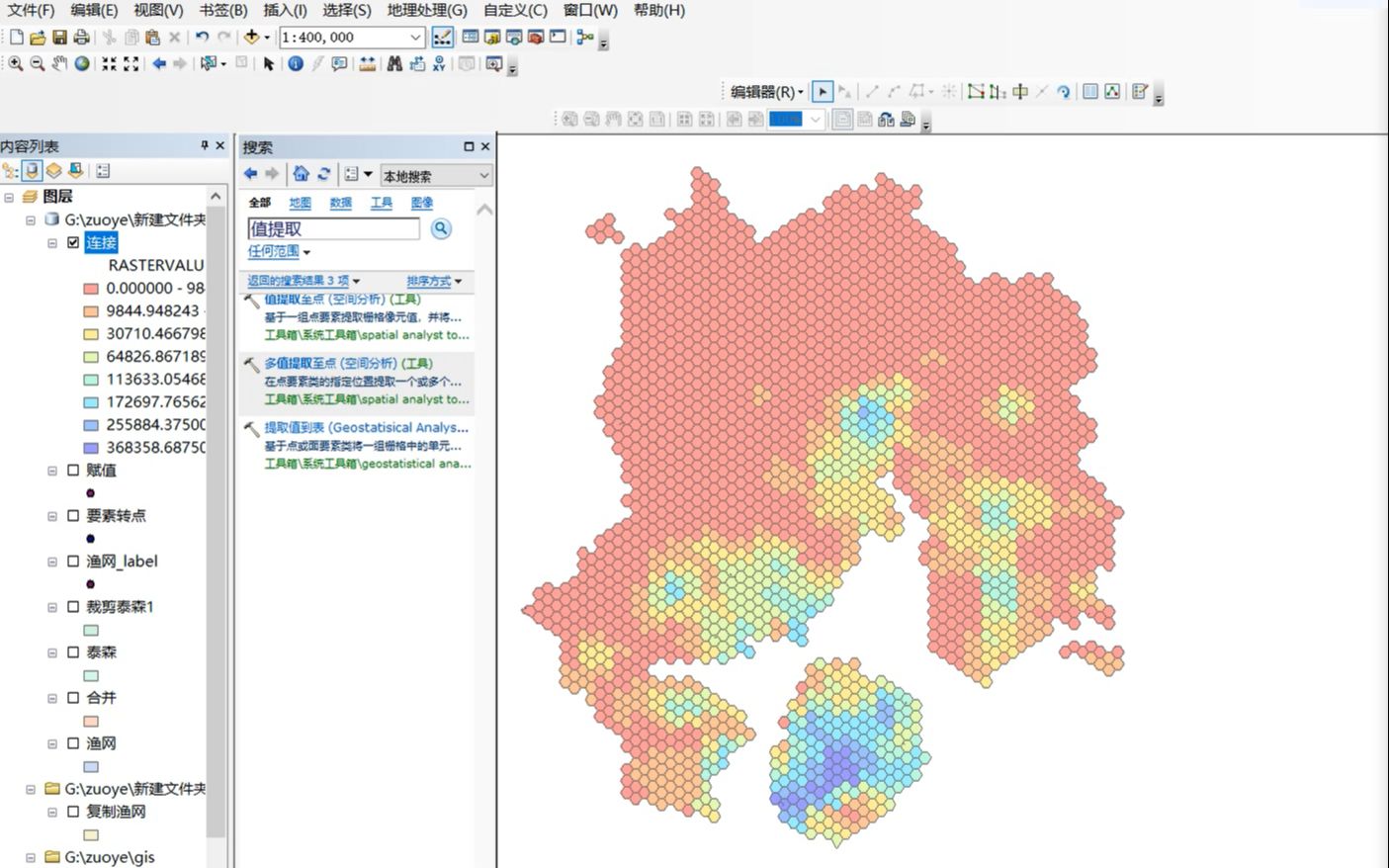Select the Identify information tool

(x=295, y=63)
